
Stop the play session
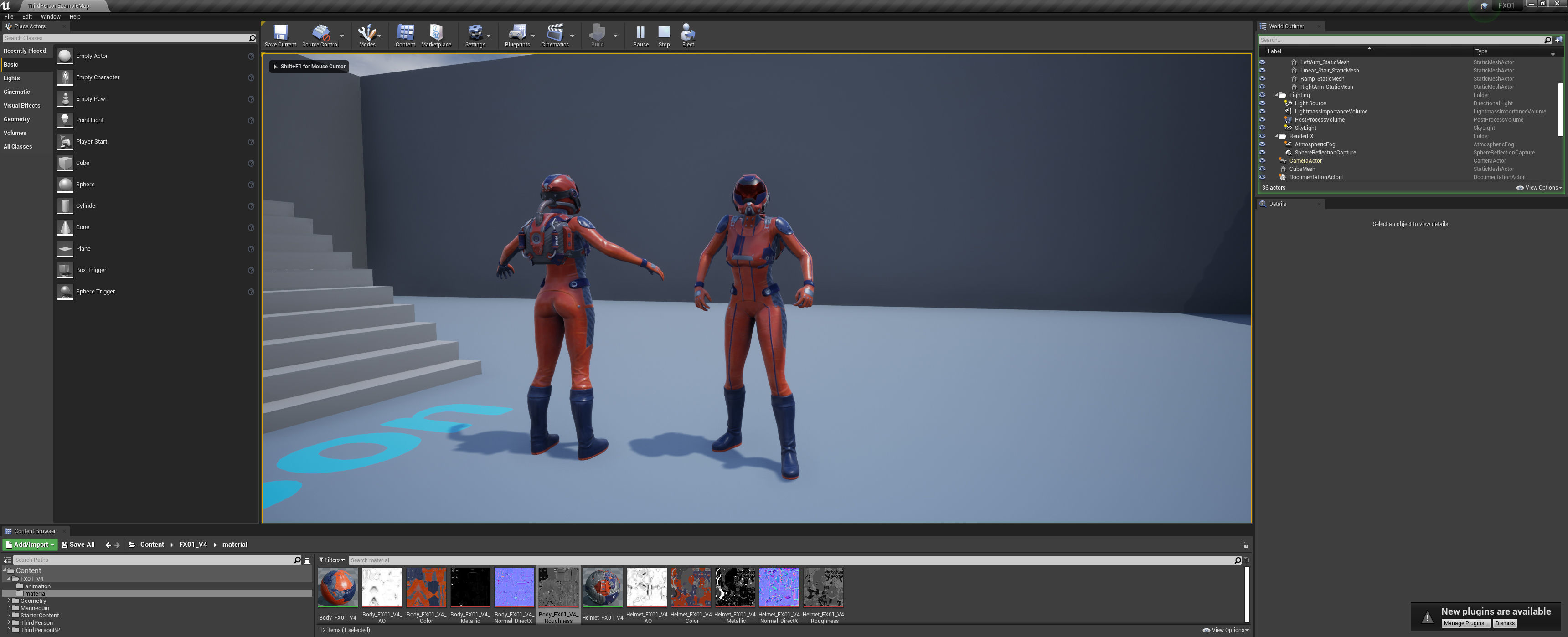[664, 35]
